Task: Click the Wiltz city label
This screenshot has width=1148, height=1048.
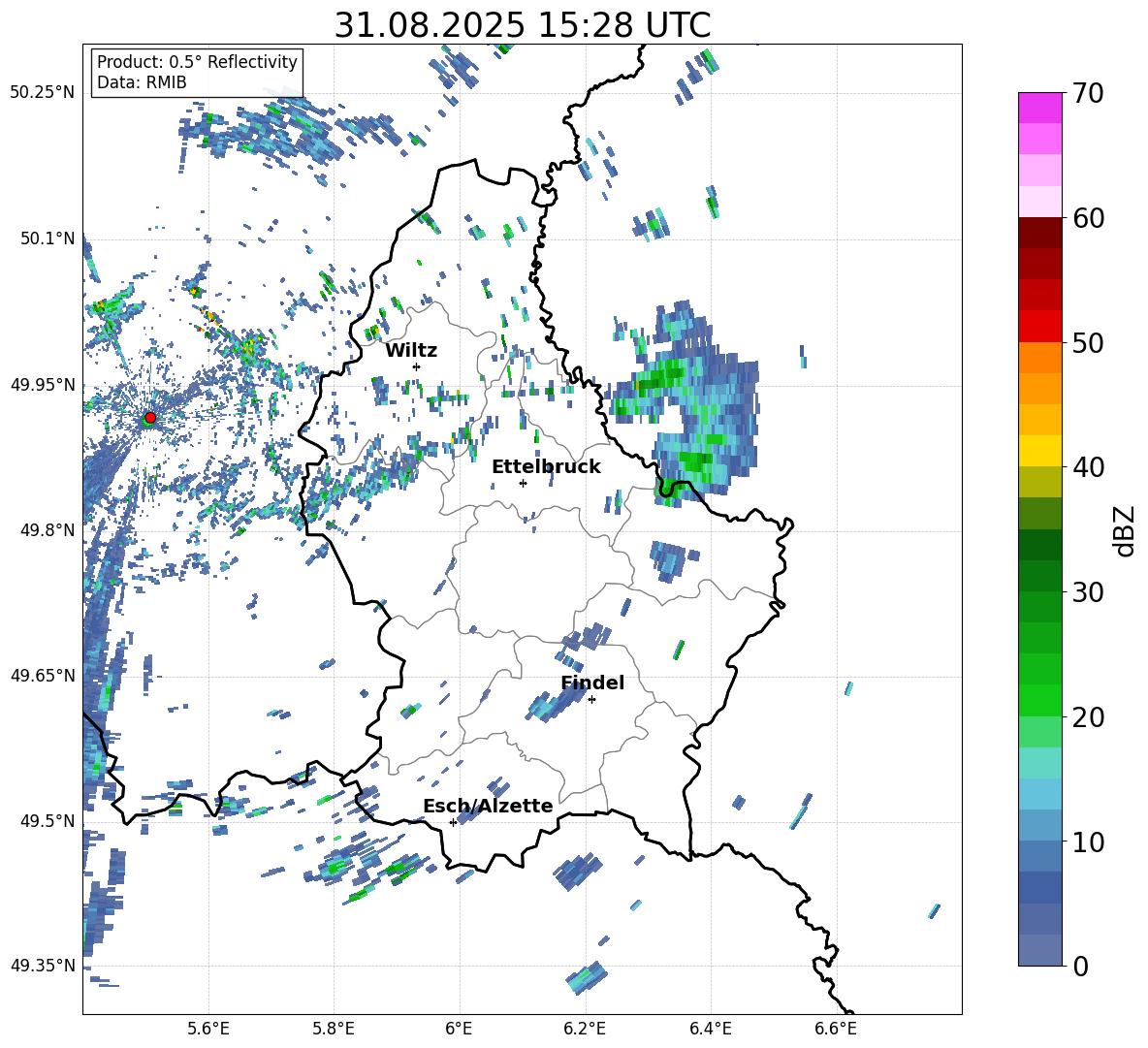Action: coord(411,351)
